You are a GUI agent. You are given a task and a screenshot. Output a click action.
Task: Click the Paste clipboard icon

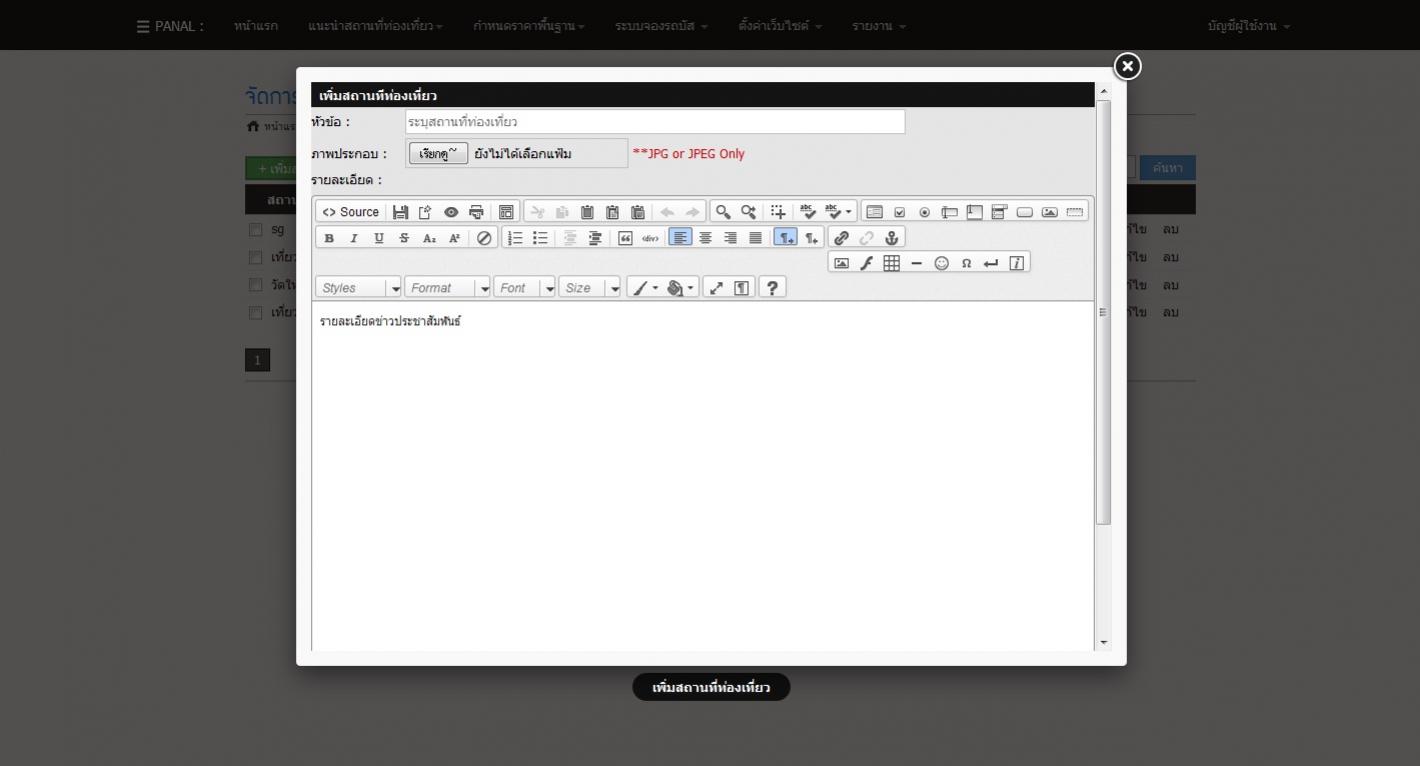[x=587, y=212]
